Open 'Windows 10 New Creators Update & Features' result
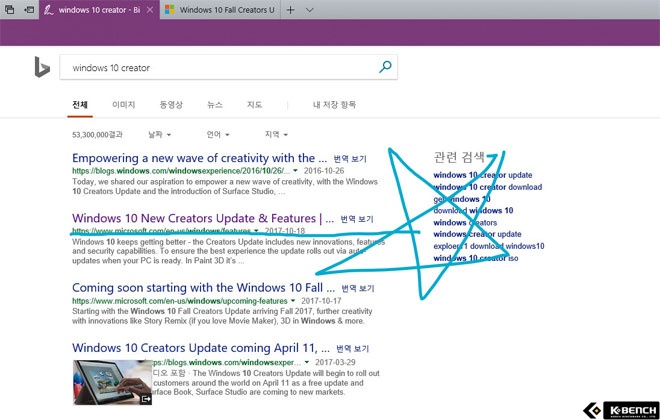 203,218
